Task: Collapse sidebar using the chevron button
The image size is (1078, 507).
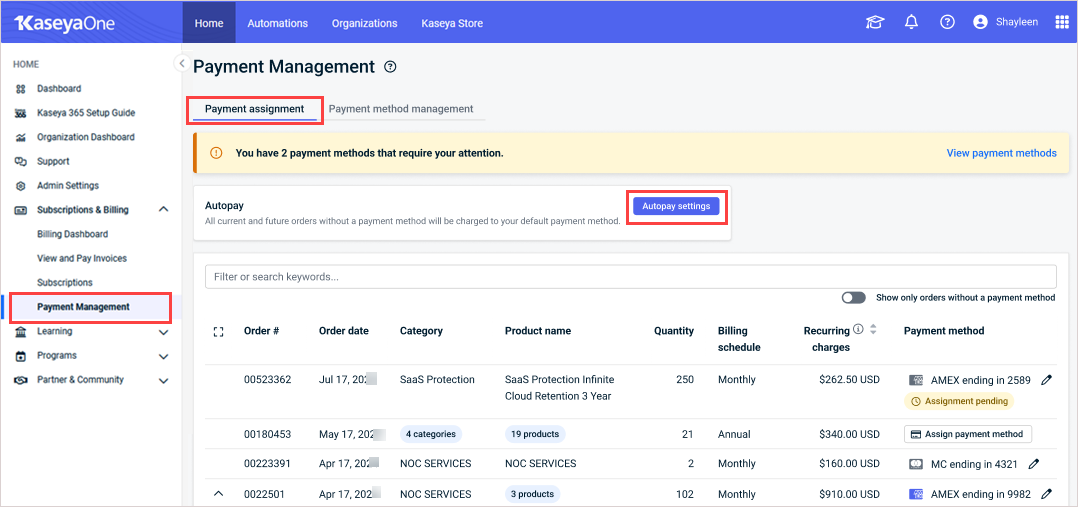Action: coord(182,63)
